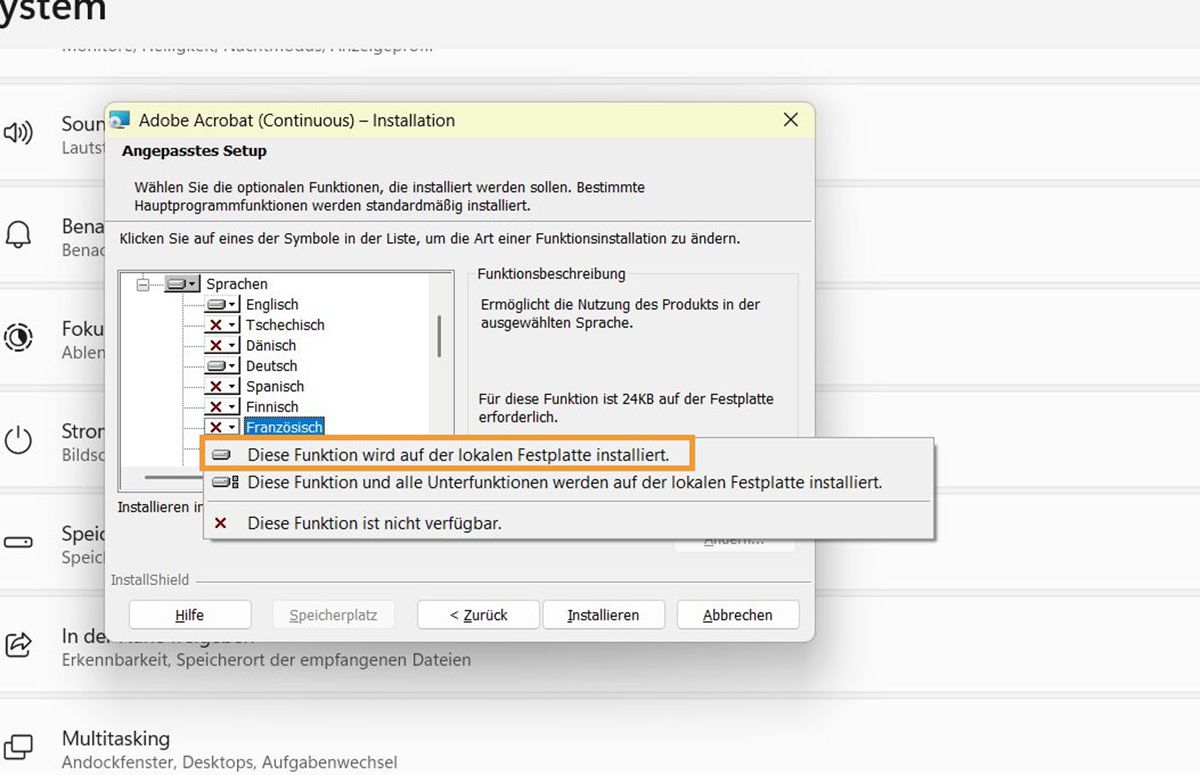Open notifications settings via bell icon
The image size is (1200, 775).
(x=18, y=235)
